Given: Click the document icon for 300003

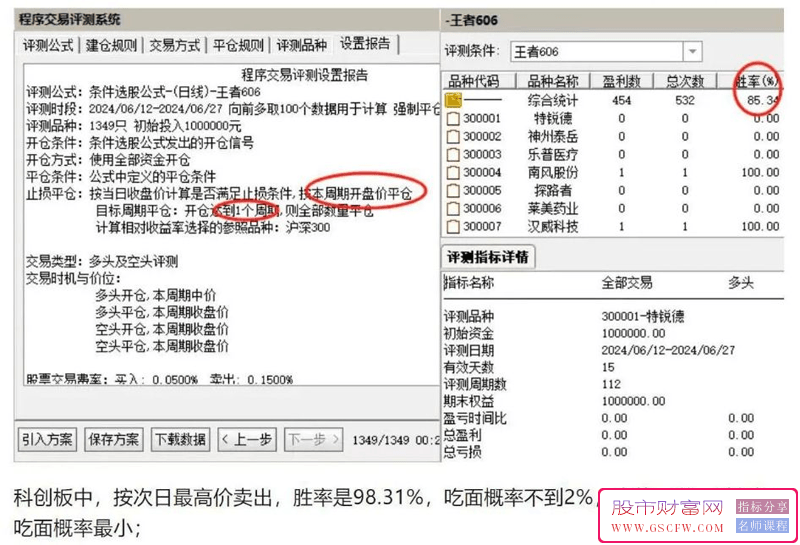Looking at the screenshot, I should (453, 155).
